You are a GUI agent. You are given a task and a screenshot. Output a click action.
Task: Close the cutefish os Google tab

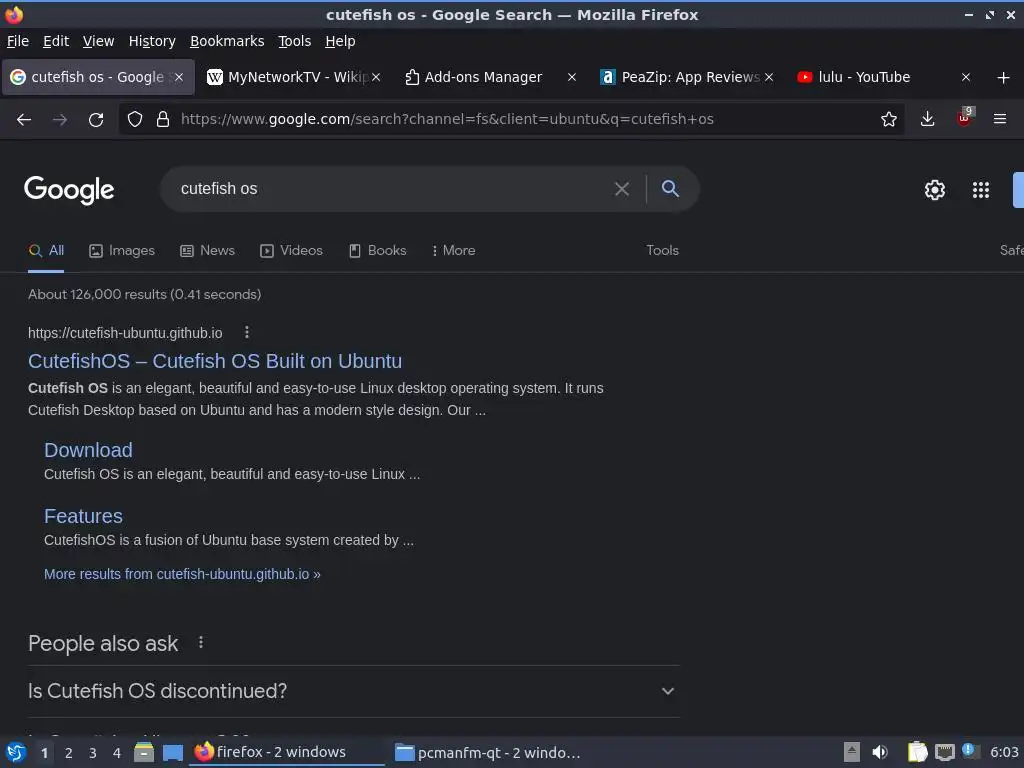click(x=179, y=77)
